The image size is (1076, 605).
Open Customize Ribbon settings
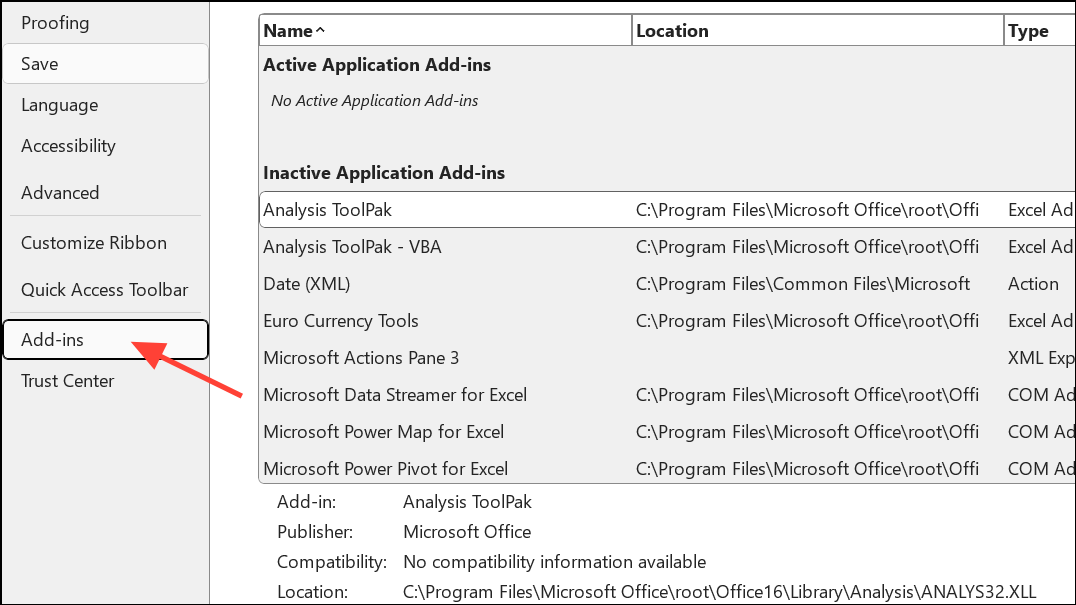click(x=94, y=242)
